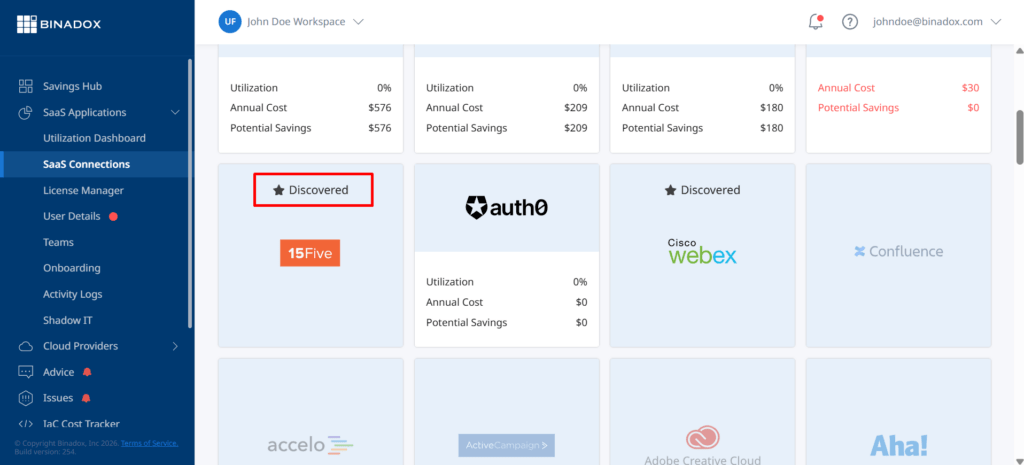The image size is (1024, 465).
Task: Open the johndoe@binadox.com account dropdown
Action: tap(936, 22)
